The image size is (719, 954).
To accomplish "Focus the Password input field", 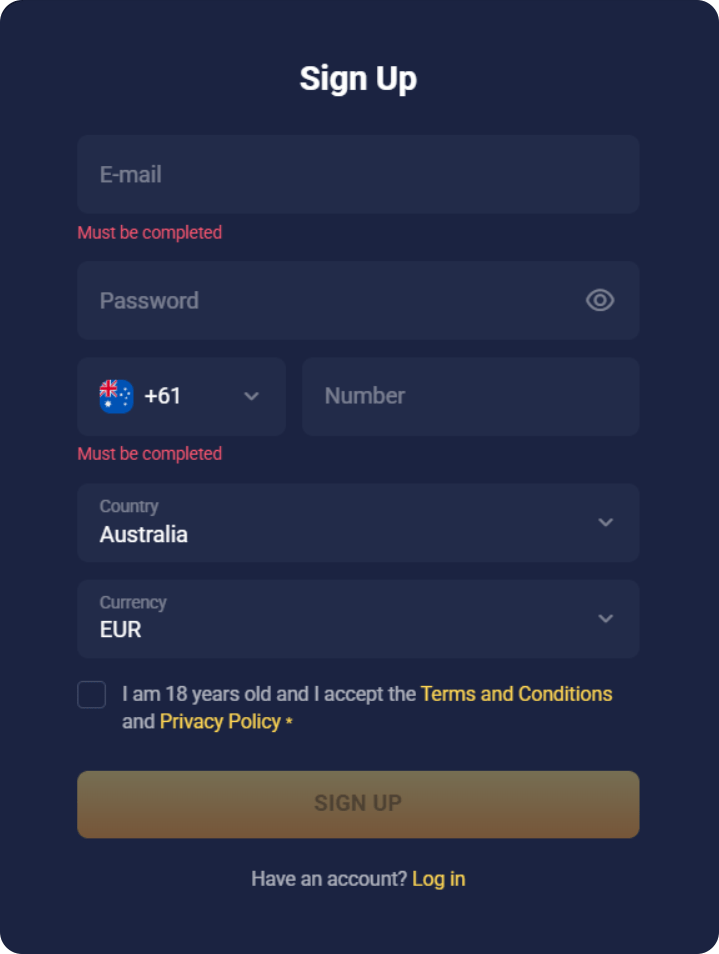I will (x=330, y=300).
